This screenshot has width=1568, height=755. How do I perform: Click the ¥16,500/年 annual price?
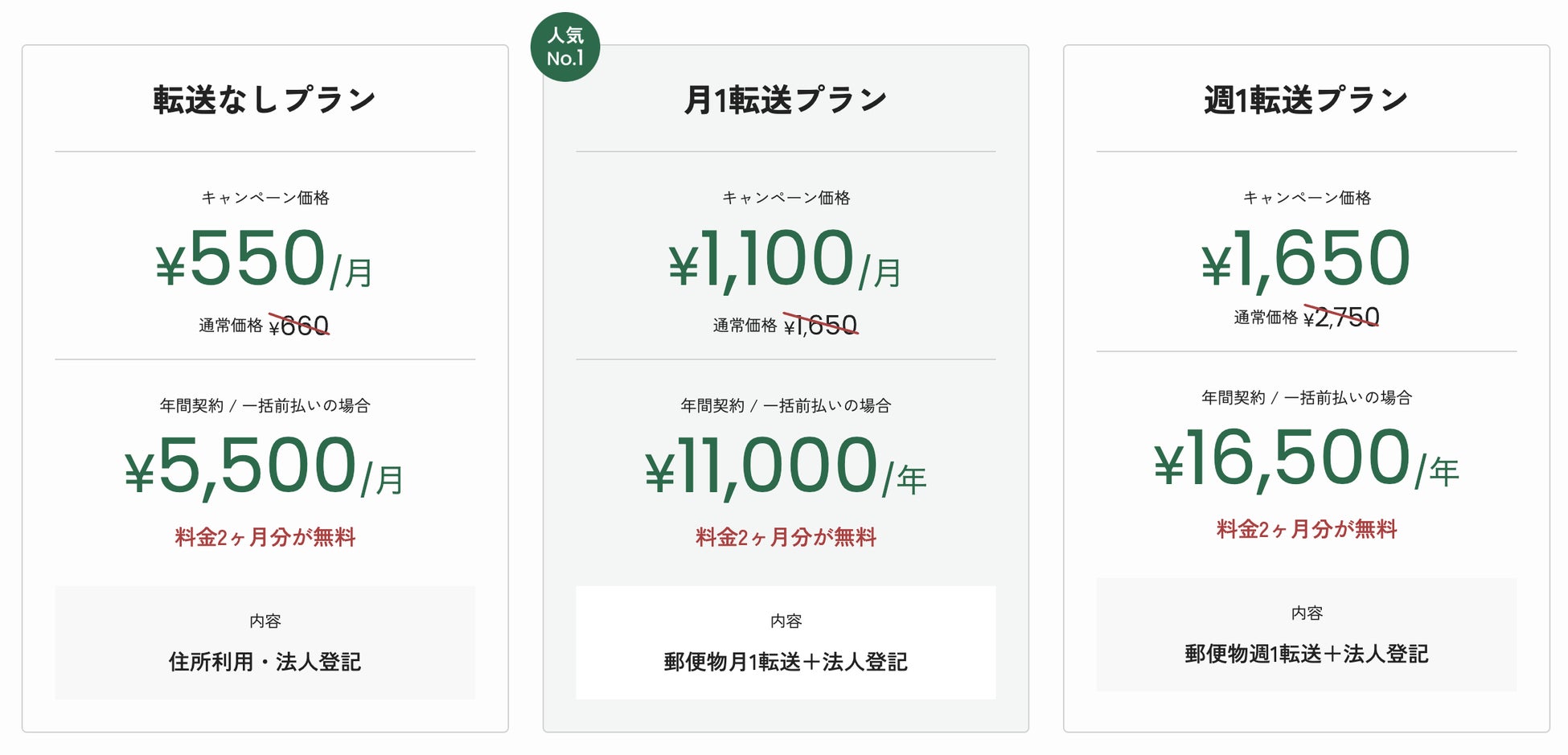[1306, 458]
